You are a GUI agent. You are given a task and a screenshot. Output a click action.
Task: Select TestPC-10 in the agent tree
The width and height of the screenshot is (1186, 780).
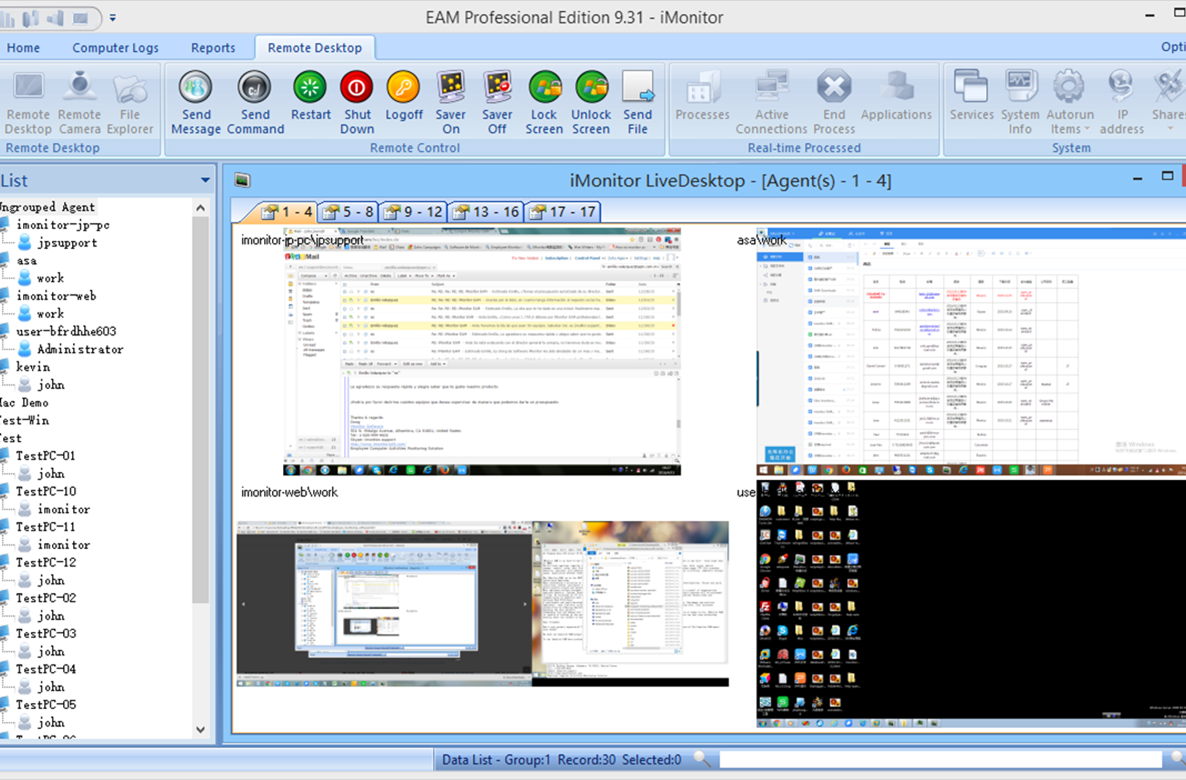point(46,491)
